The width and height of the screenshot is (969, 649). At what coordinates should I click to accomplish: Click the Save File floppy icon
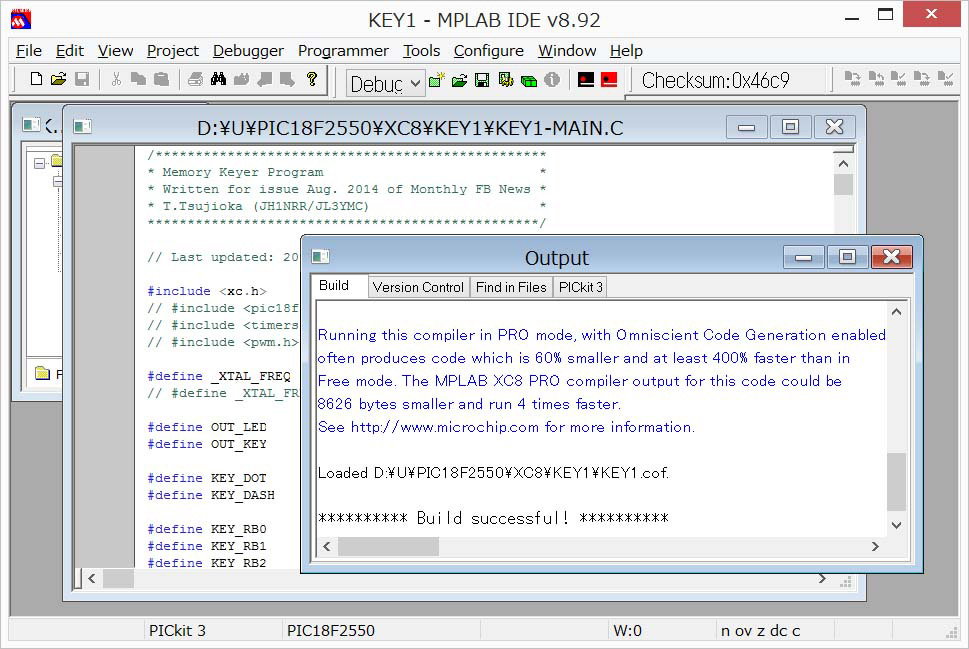(82, 79)
